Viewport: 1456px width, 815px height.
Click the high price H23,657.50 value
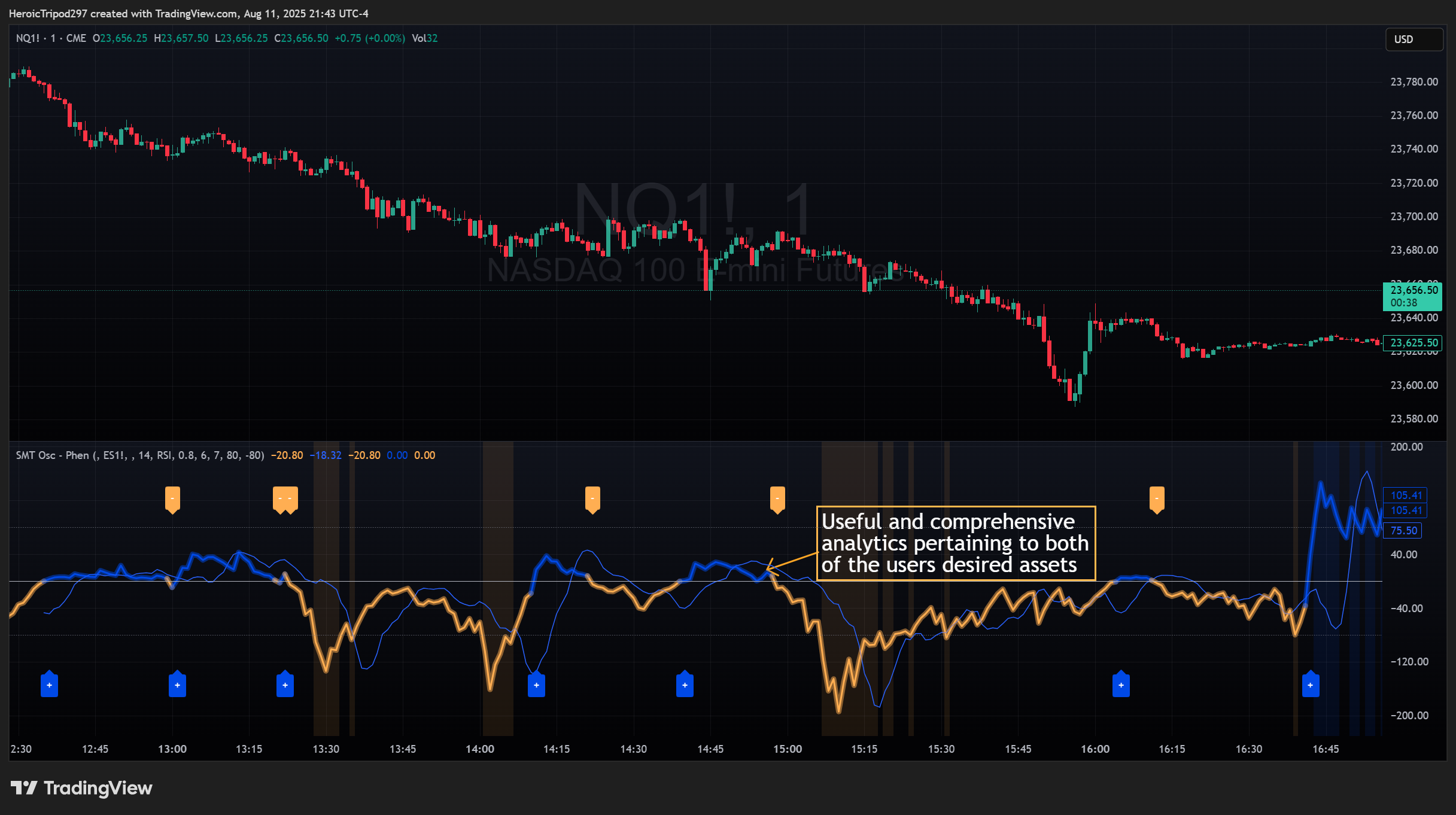(x=181, y=38)
